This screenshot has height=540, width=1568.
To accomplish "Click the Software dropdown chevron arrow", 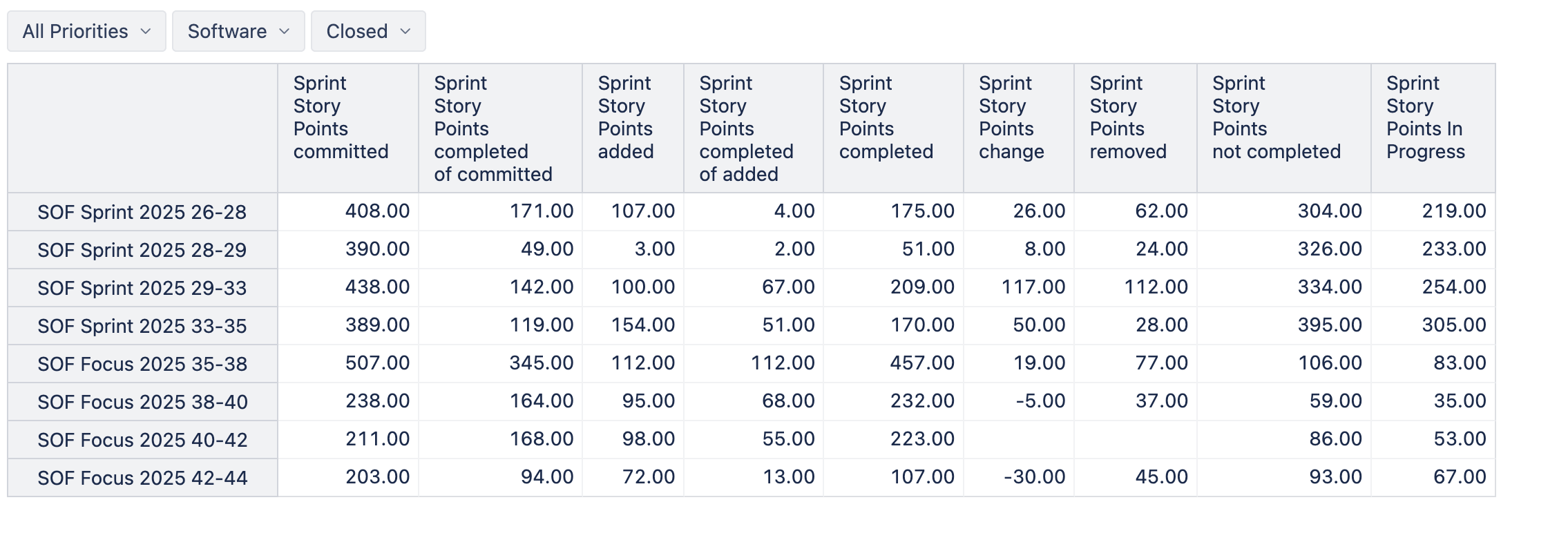I will coord(284,31).
